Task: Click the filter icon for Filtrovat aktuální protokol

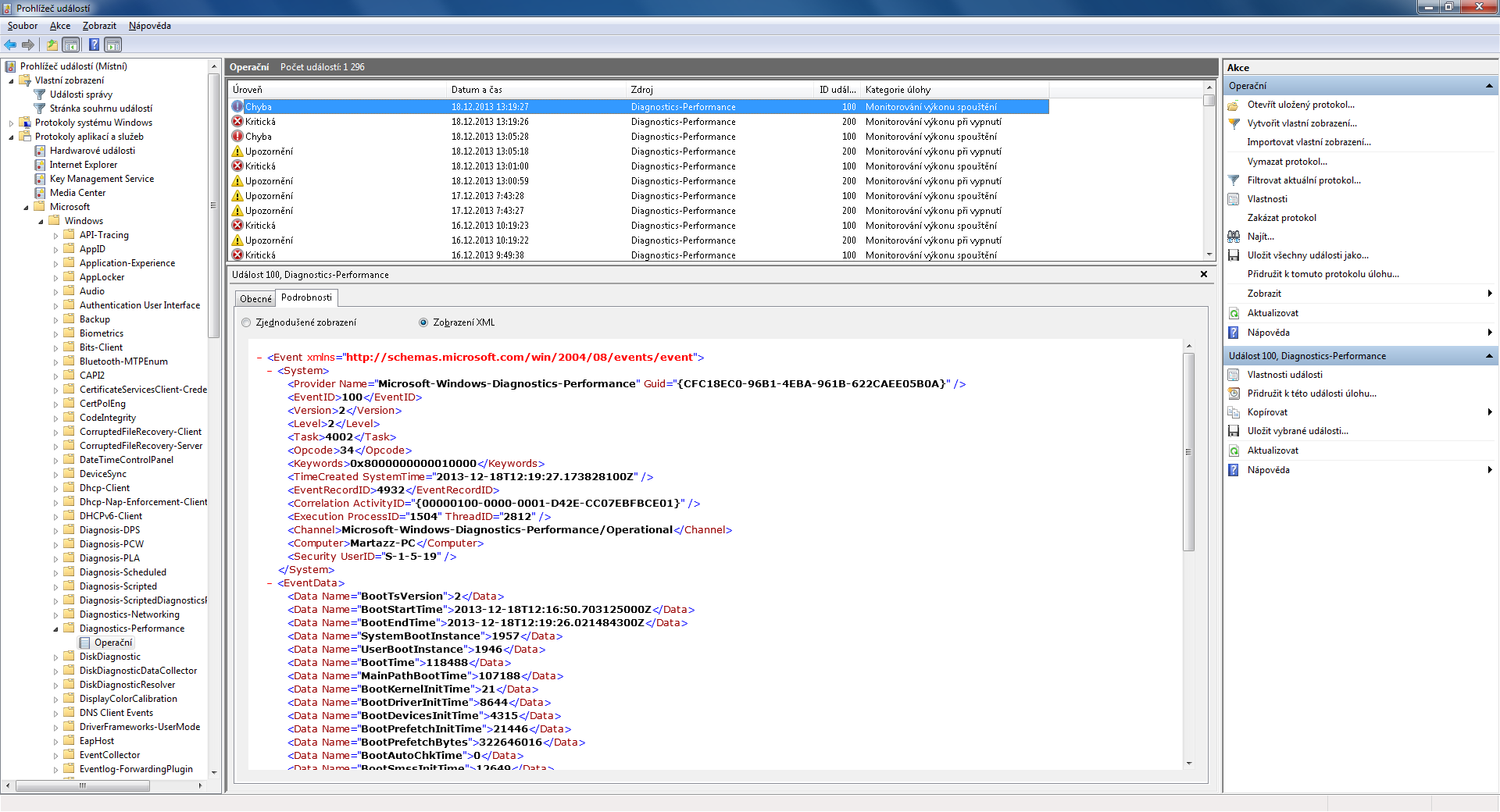Action: (x=1234, y=180)
